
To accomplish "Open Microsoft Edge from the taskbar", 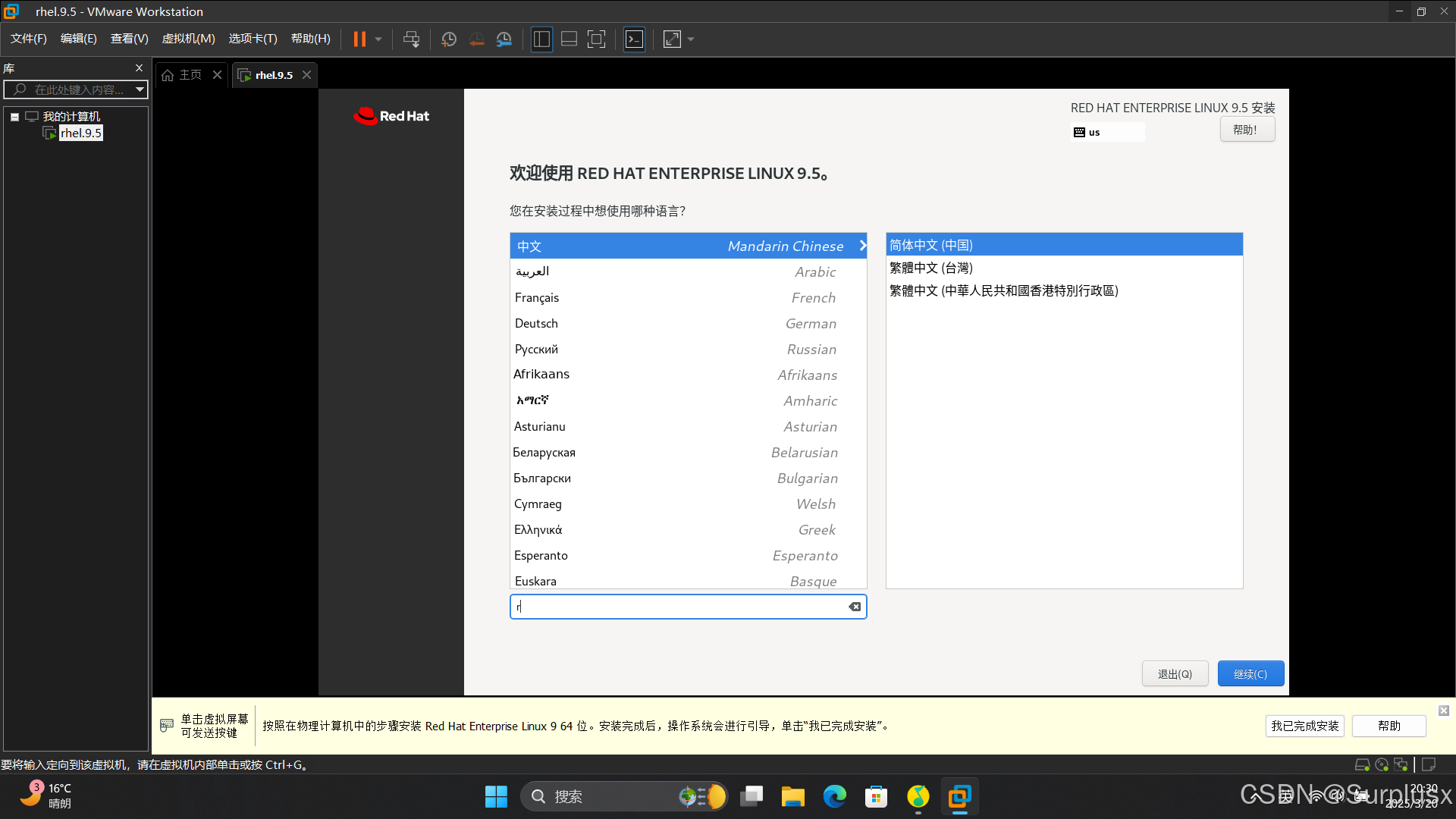I will click(834, 796).
